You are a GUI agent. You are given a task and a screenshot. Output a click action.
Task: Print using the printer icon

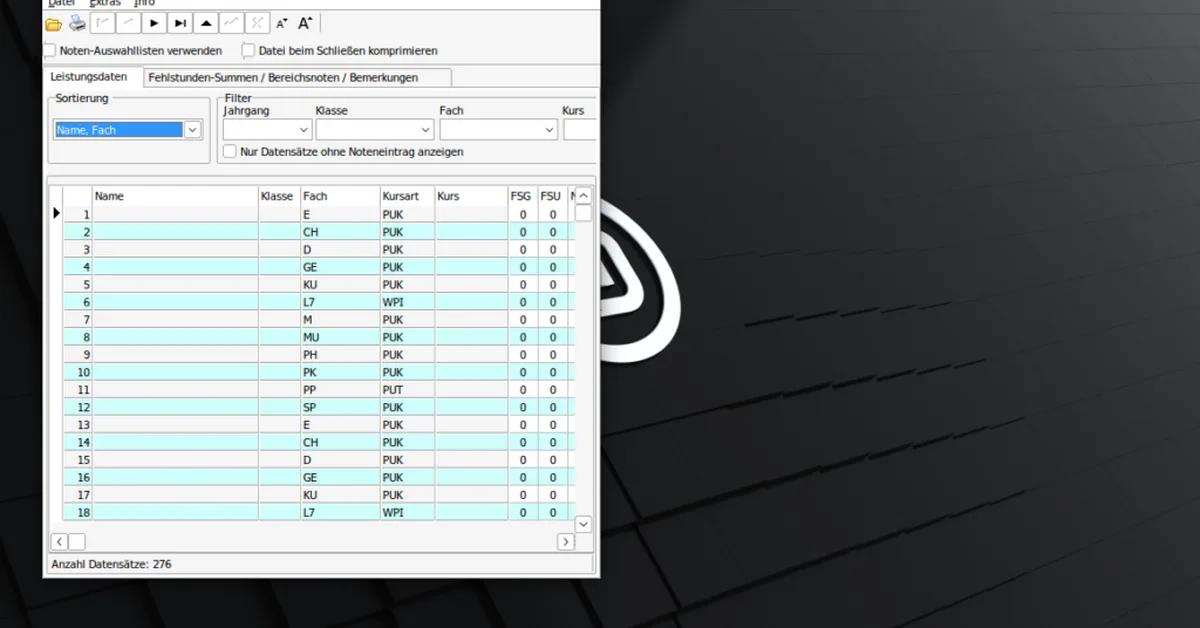(77, 23)
